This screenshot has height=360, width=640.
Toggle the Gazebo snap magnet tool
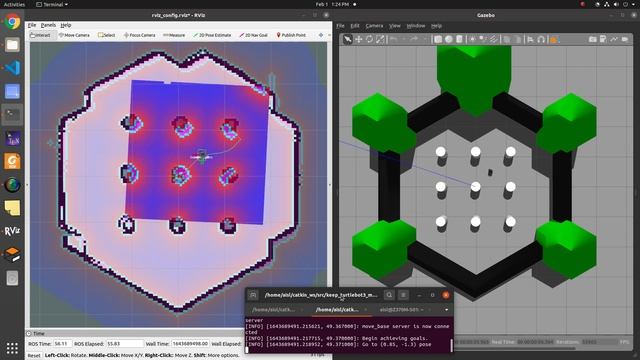tap(541, 39)
